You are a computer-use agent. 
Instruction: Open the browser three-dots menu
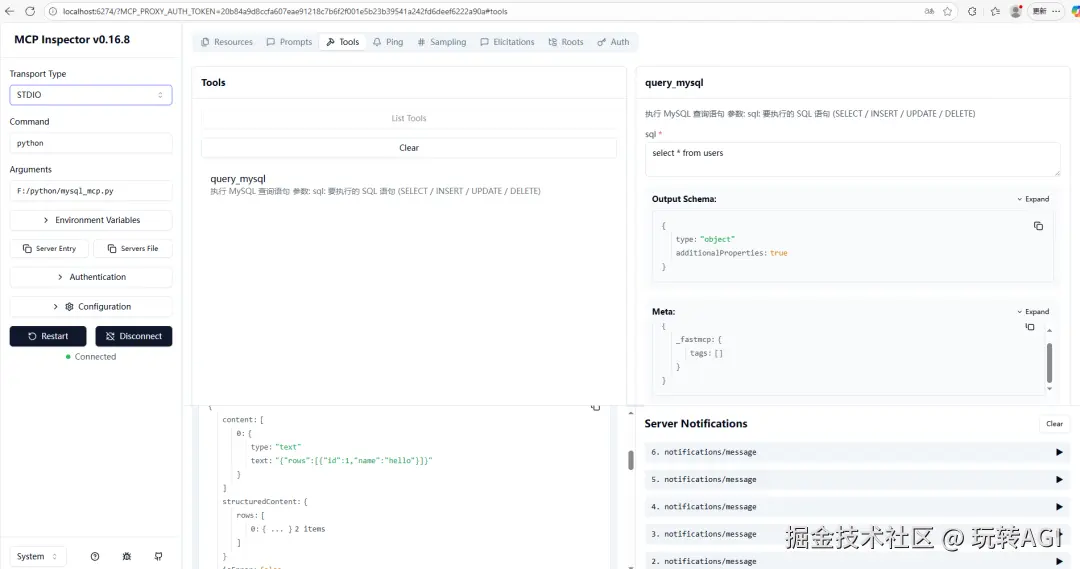(x=1056, y=11)
